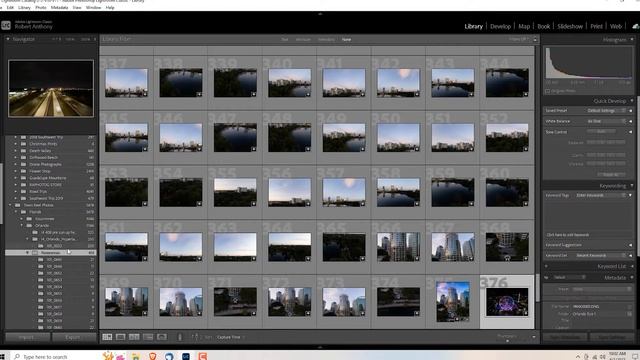This screenshot has height=360, width=640.
Task: Open notification center in system tray
Action: (x=635, y=356)
